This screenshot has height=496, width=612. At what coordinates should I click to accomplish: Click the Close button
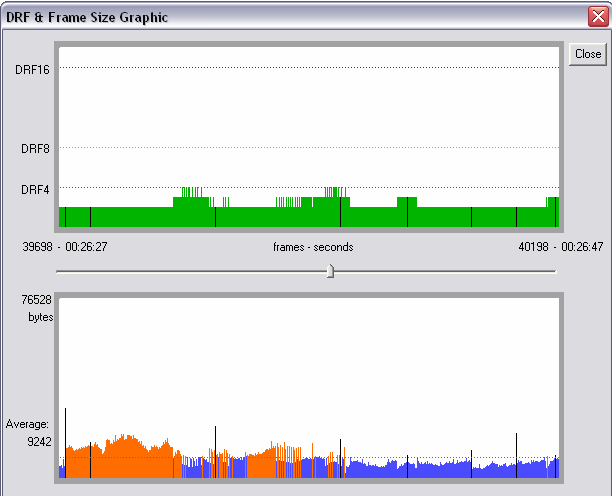[588, 54]
